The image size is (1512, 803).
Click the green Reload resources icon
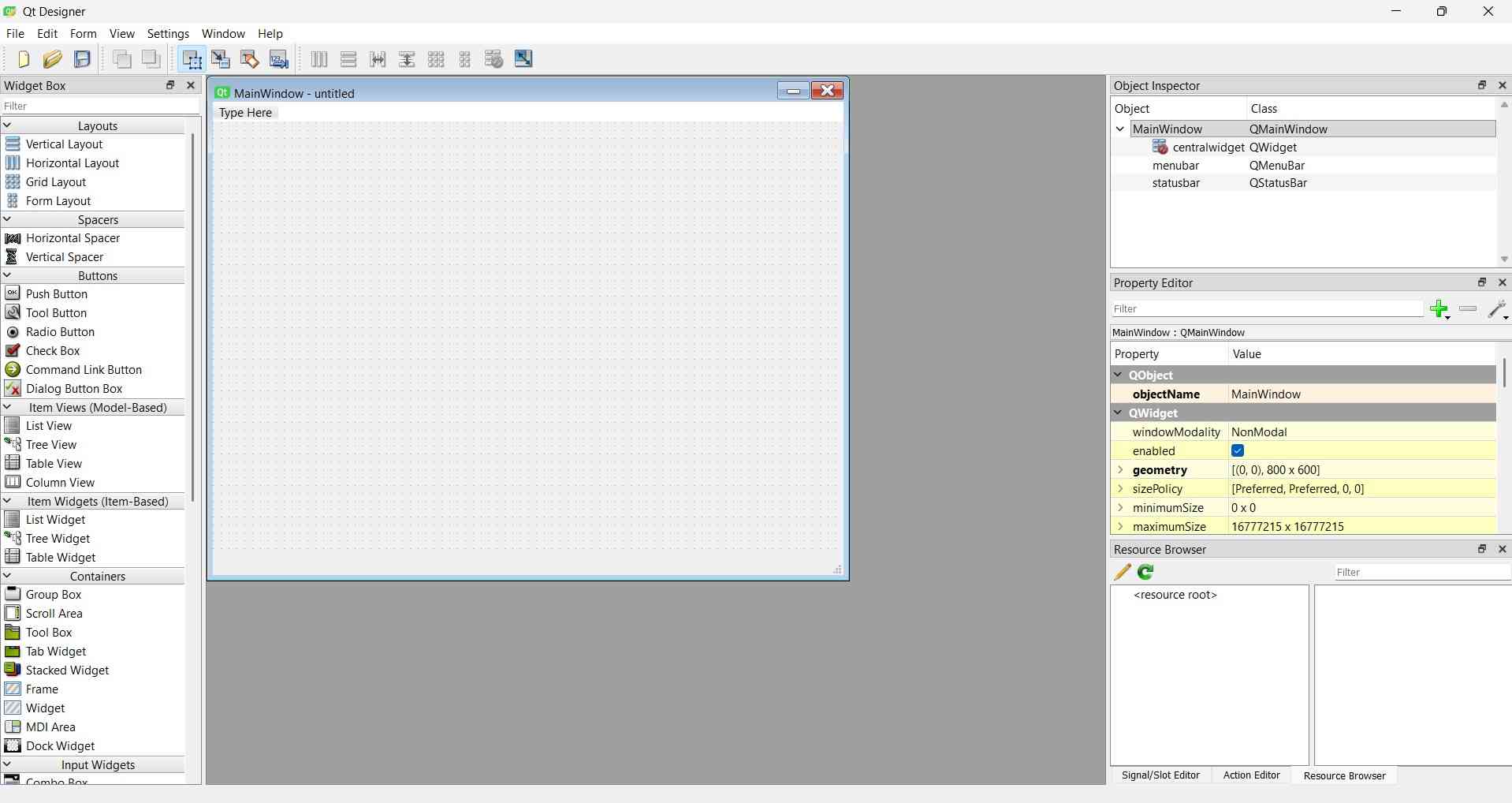1146,572
